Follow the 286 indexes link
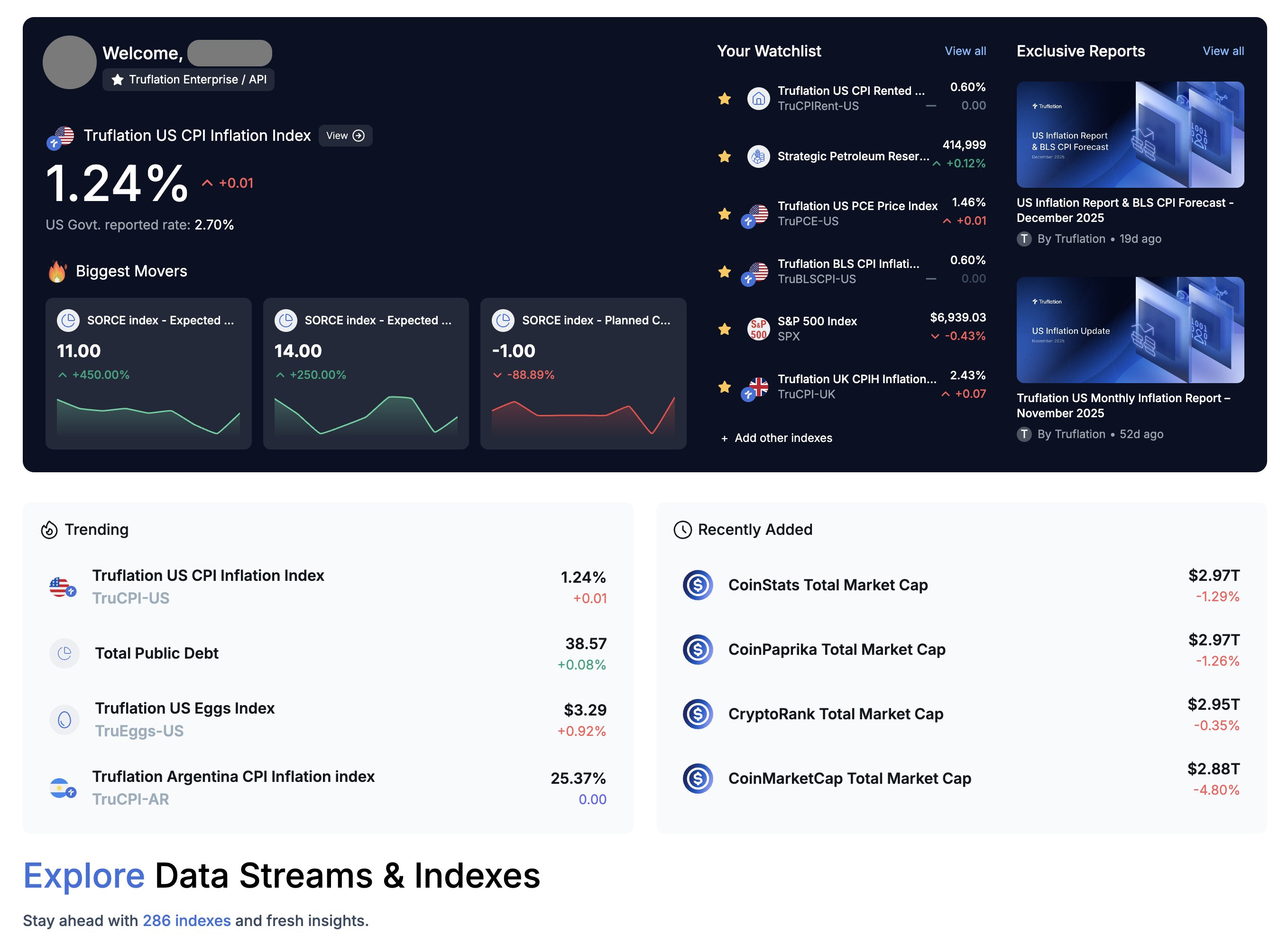1288x936 pixels. point(186,920)
